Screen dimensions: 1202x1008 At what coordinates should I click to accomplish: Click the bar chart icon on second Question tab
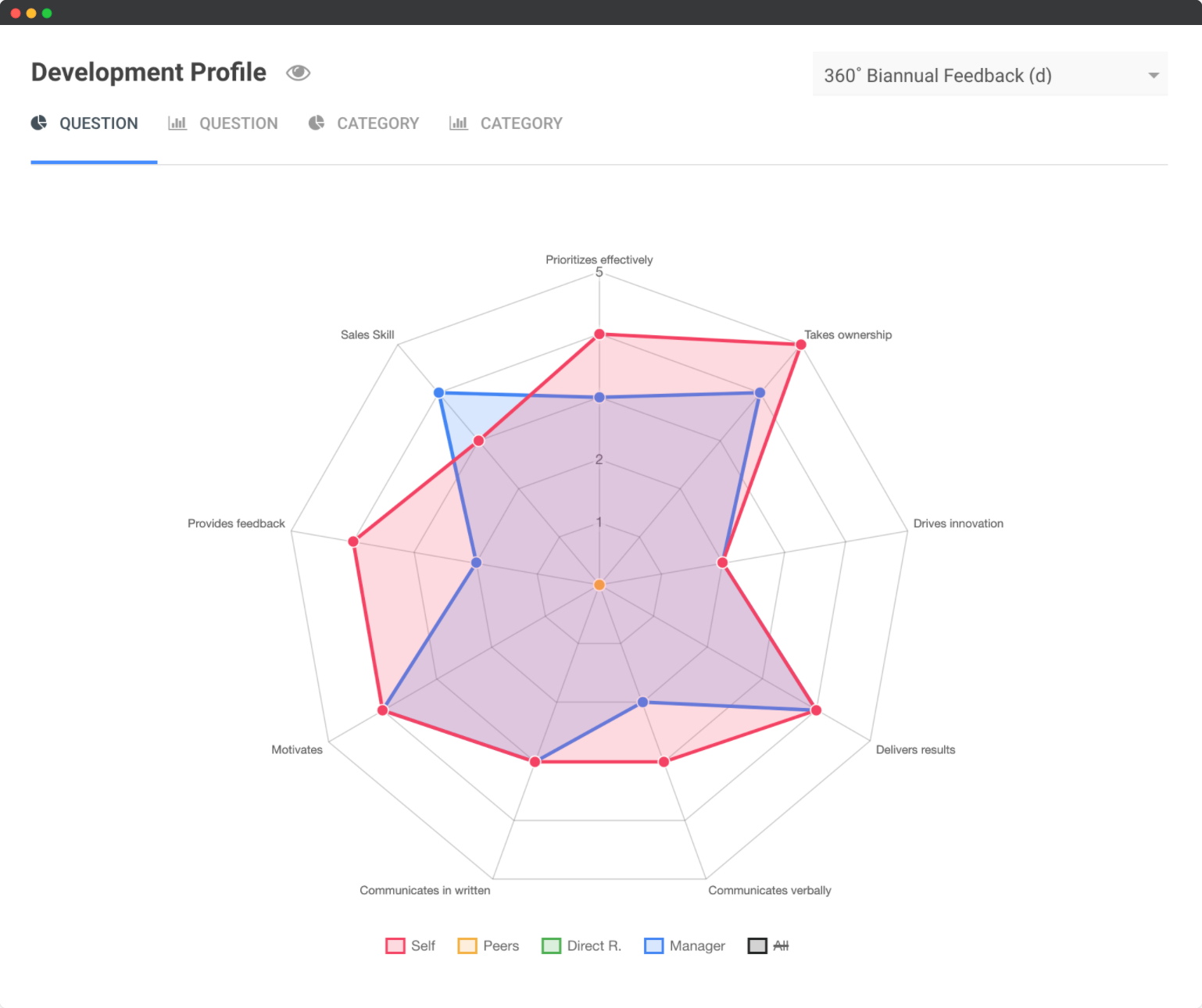coord(177,123)
